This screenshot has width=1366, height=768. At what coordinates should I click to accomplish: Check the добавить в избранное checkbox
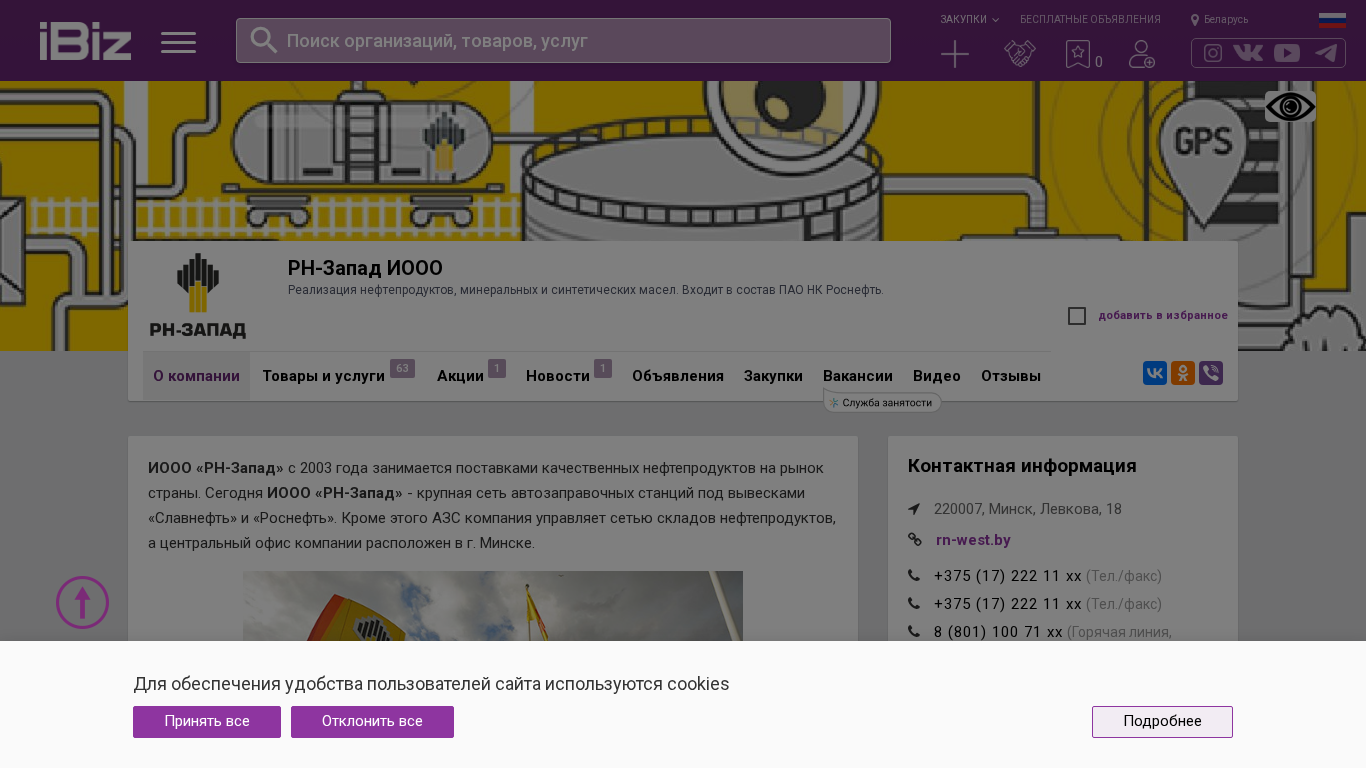tap(1077, 316)
